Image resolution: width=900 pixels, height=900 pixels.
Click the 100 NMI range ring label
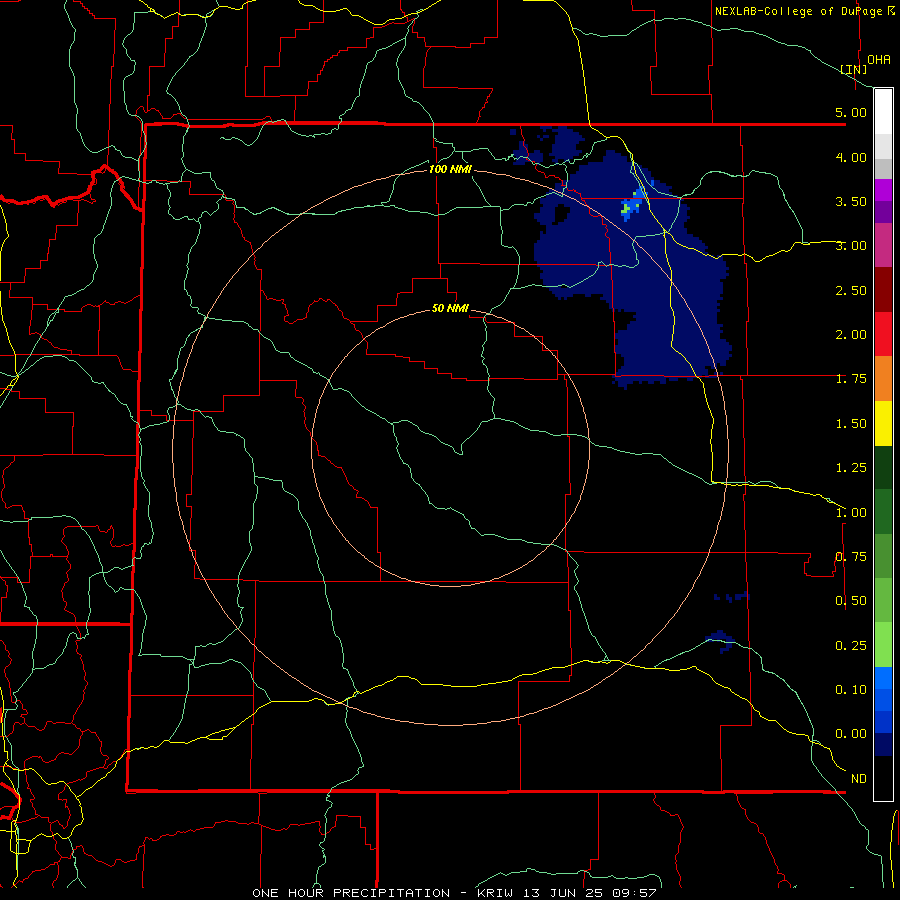pos(450,169)
